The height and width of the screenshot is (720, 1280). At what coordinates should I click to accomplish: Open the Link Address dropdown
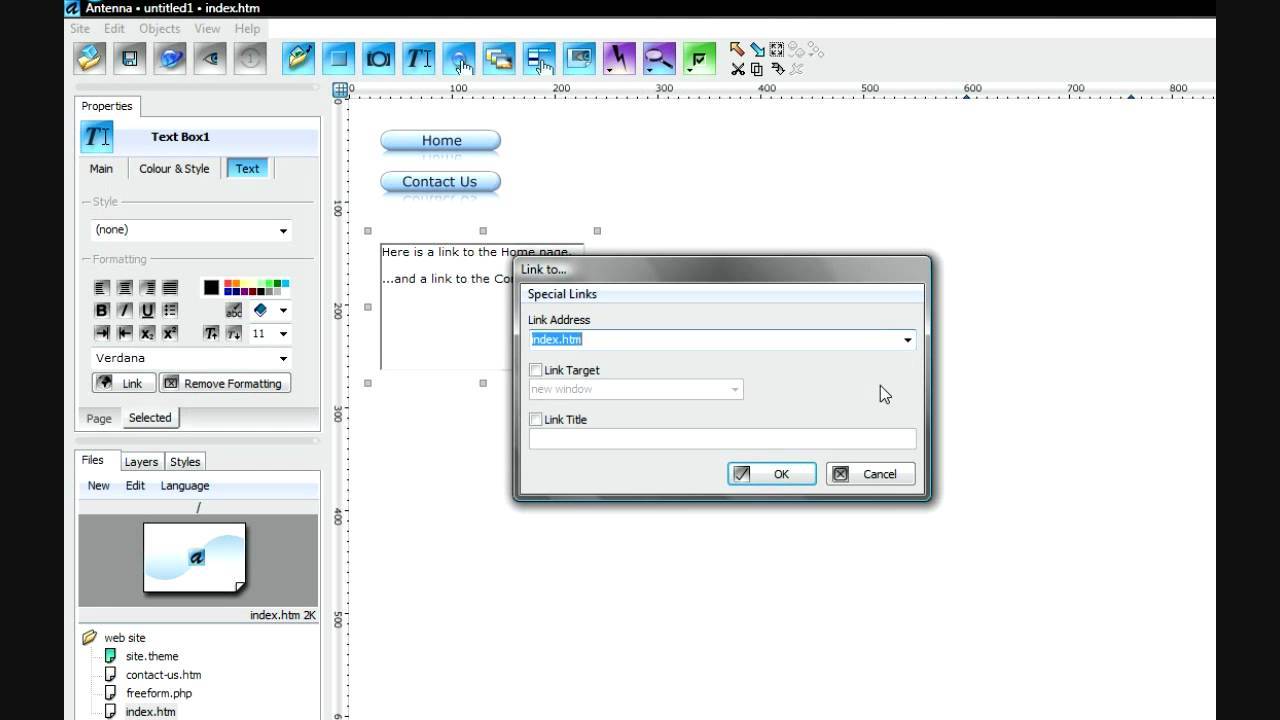pos(907,340)
